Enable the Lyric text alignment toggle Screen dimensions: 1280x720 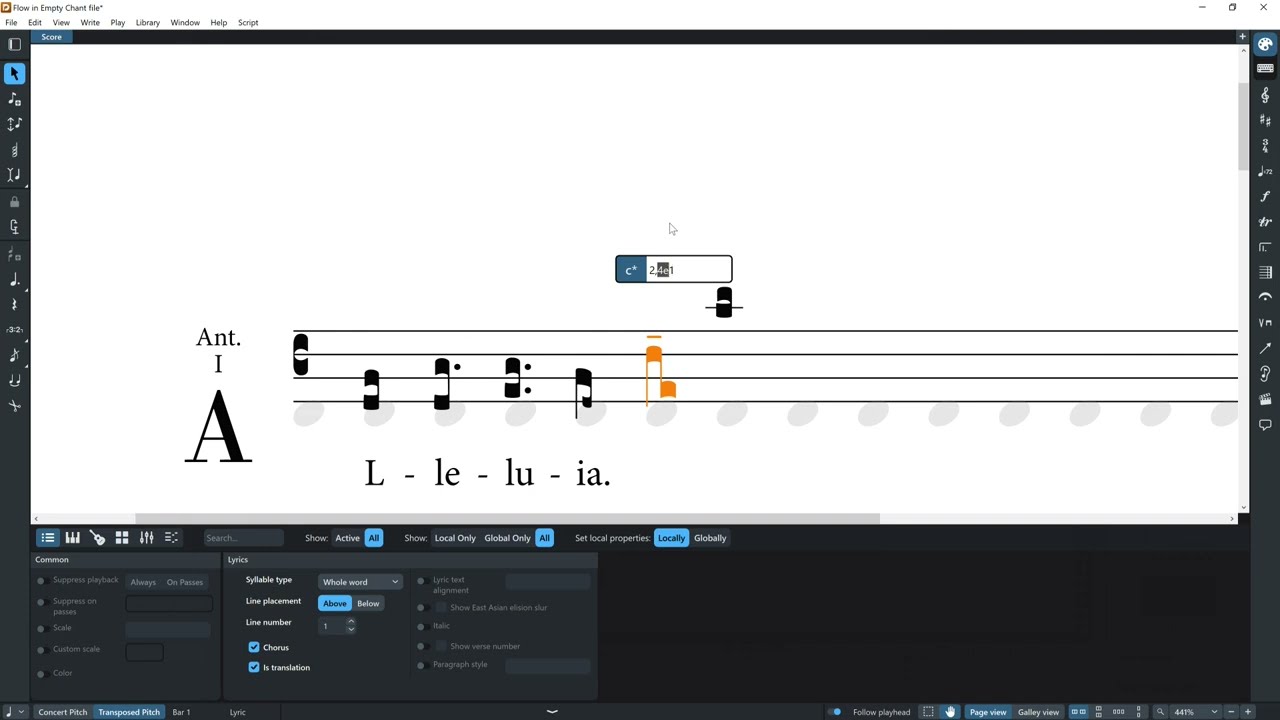[x=421, y=581]
